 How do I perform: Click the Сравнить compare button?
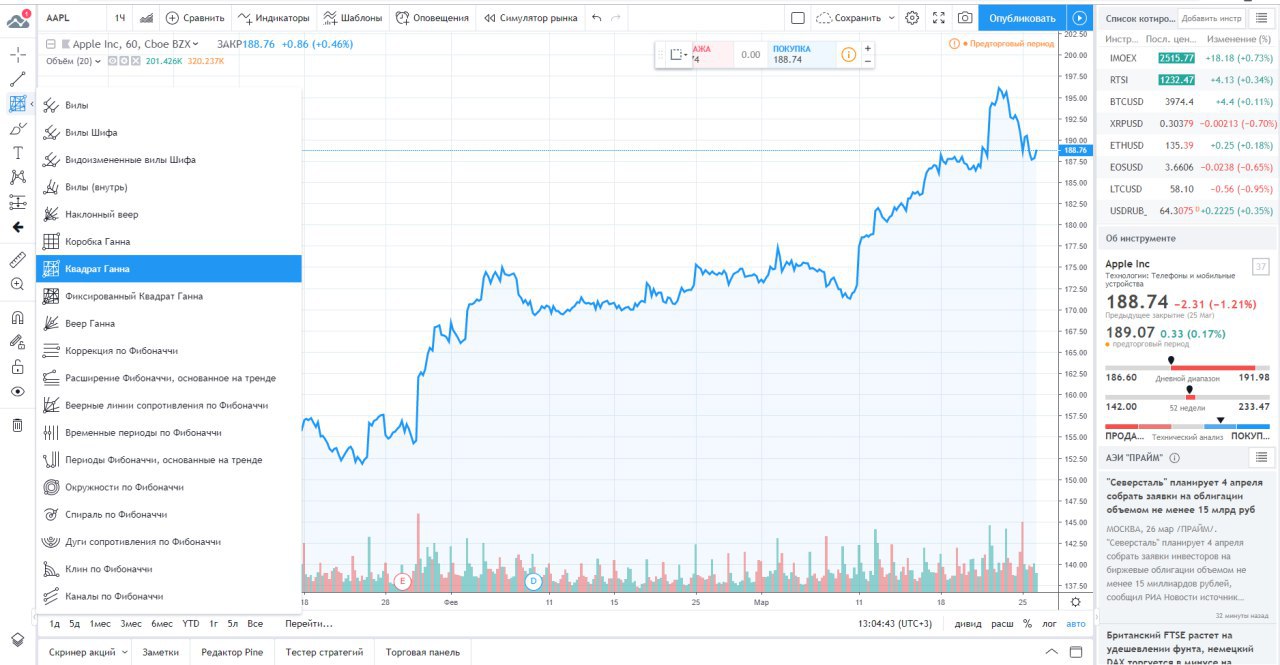(x=194, y=18)
